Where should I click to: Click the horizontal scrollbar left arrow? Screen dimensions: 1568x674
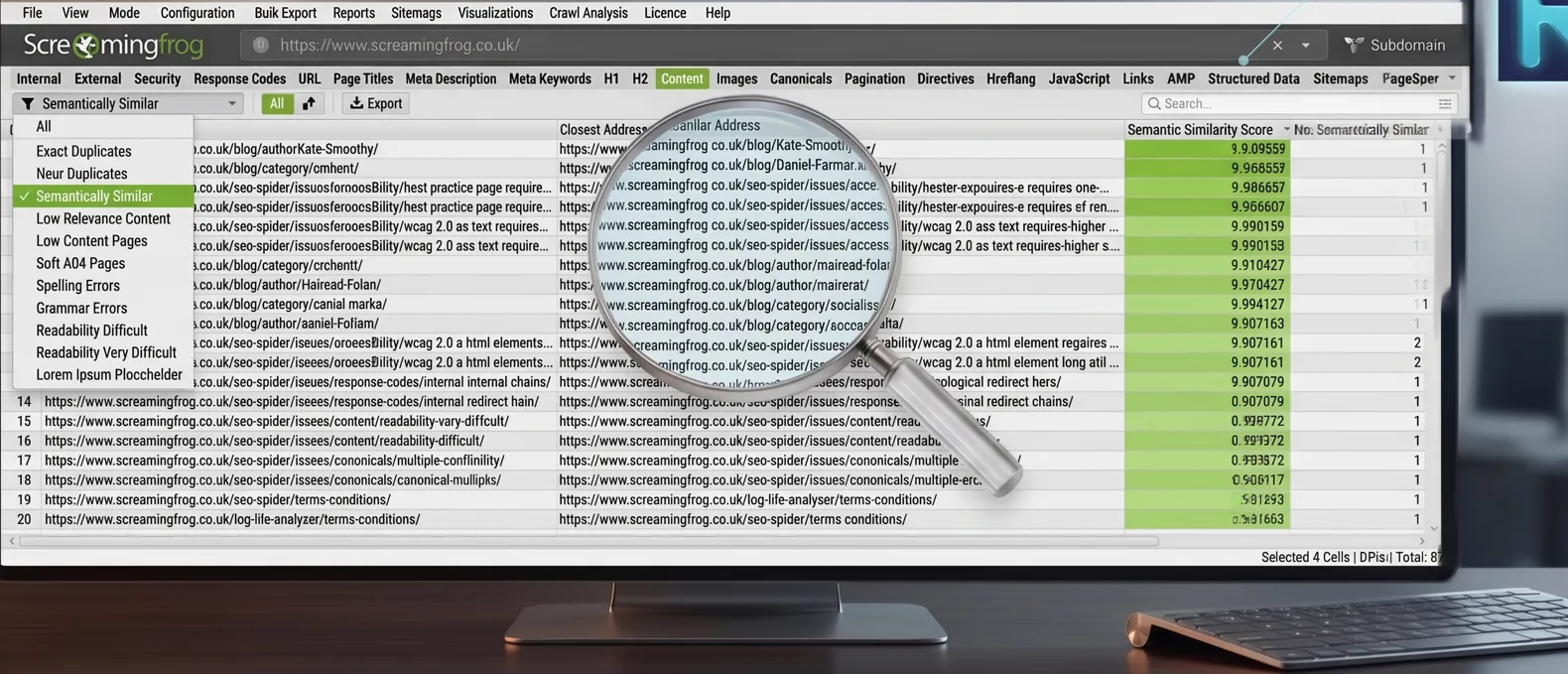click(x=12, y=541)
